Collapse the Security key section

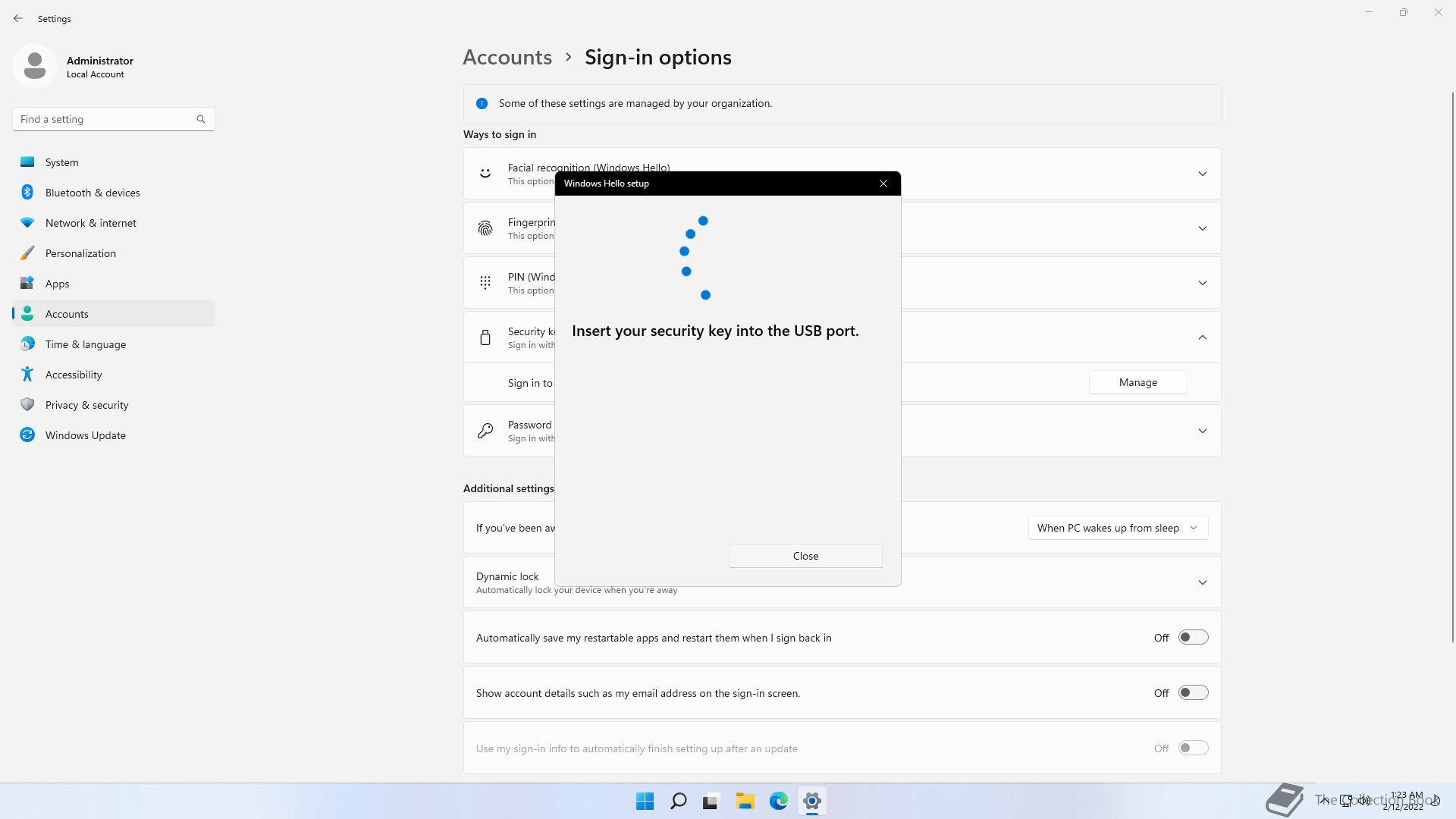tap(1203, 337)
